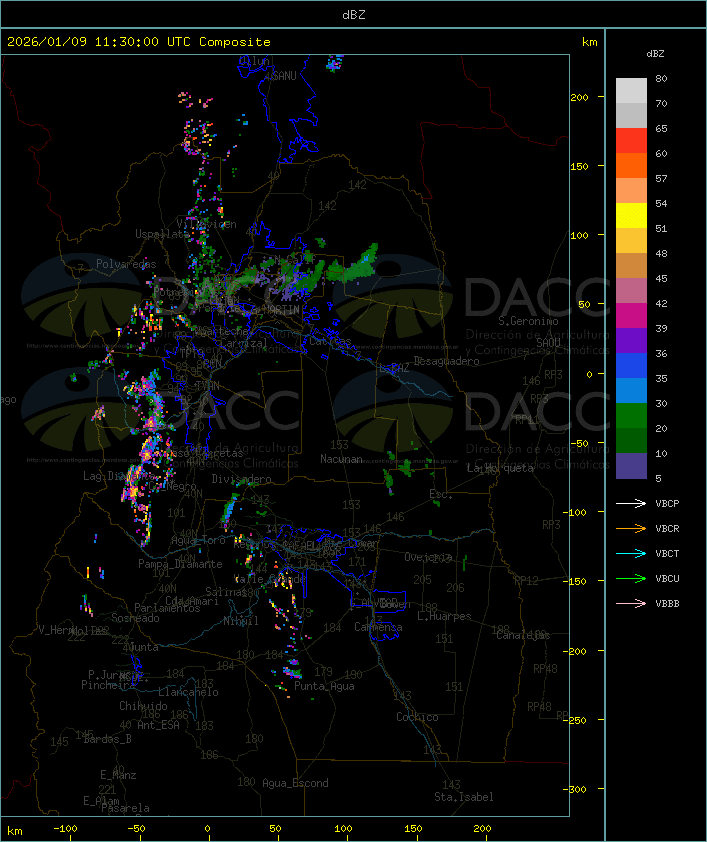This screenshot has width=707, height=842.
Task: Click the green VBCU arrow icon
Action: pos(630,579)
